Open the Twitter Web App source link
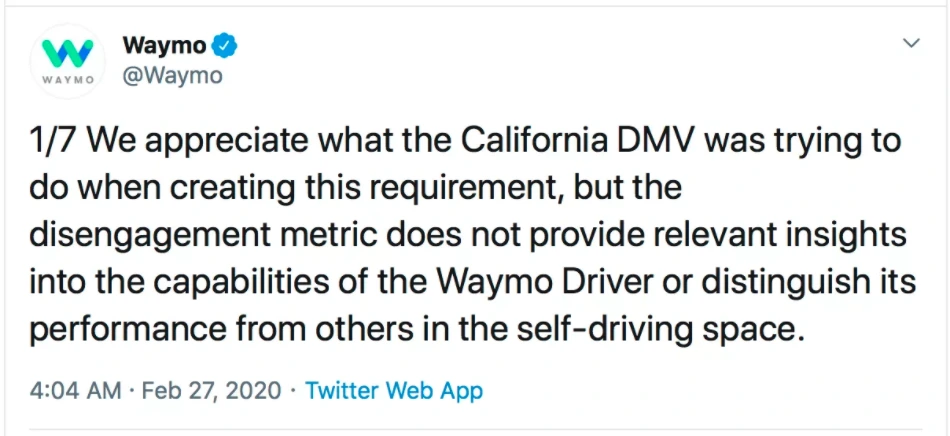 pos(394,390)
